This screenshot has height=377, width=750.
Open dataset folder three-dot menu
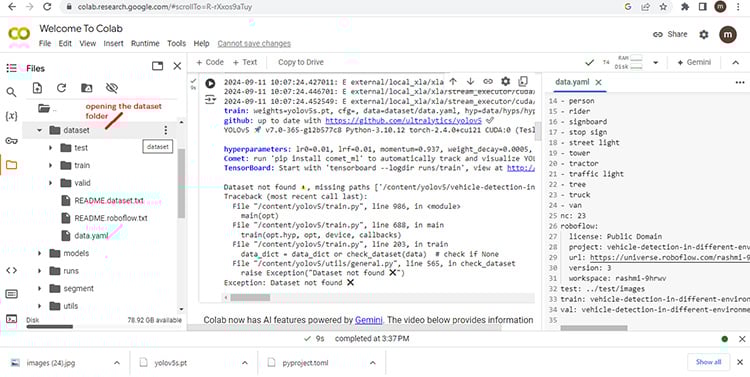tap(165, 130)
